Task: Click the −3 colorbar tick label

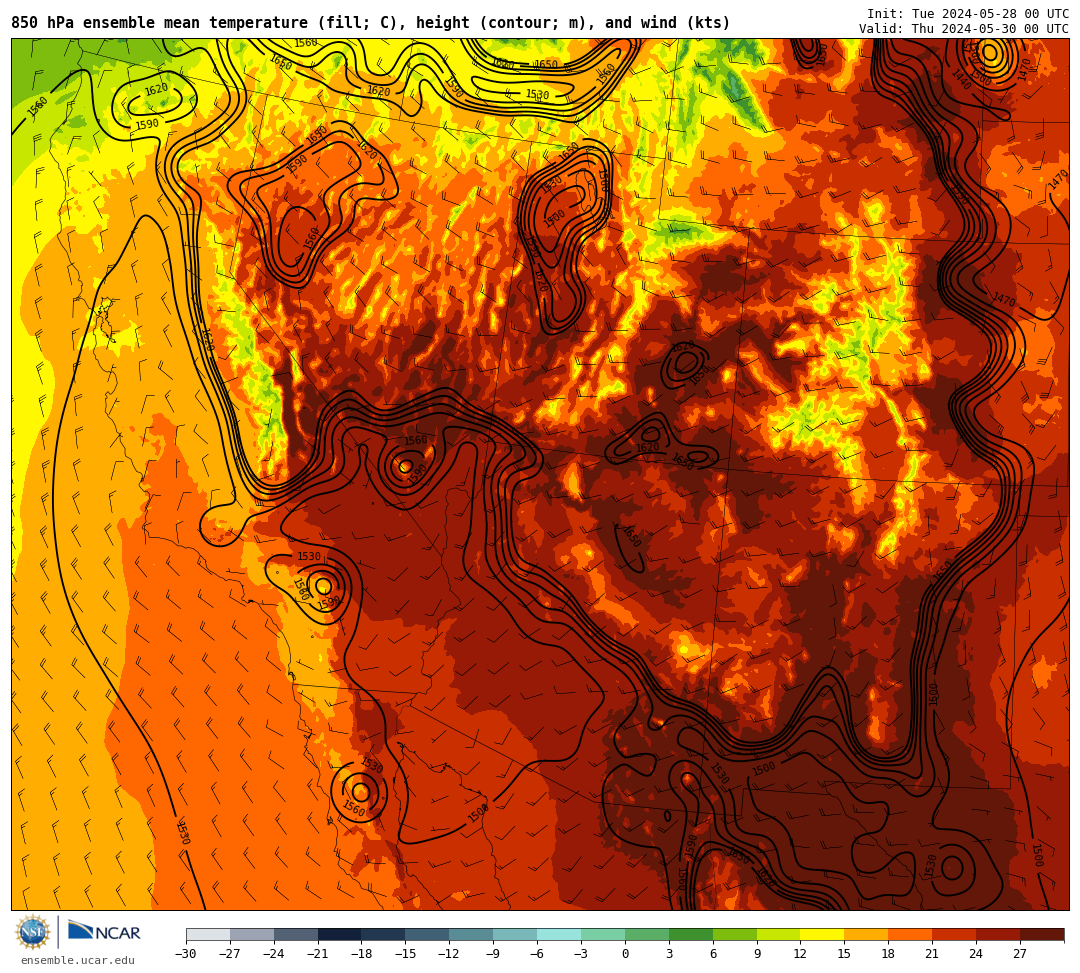Action: pos(581,954)
